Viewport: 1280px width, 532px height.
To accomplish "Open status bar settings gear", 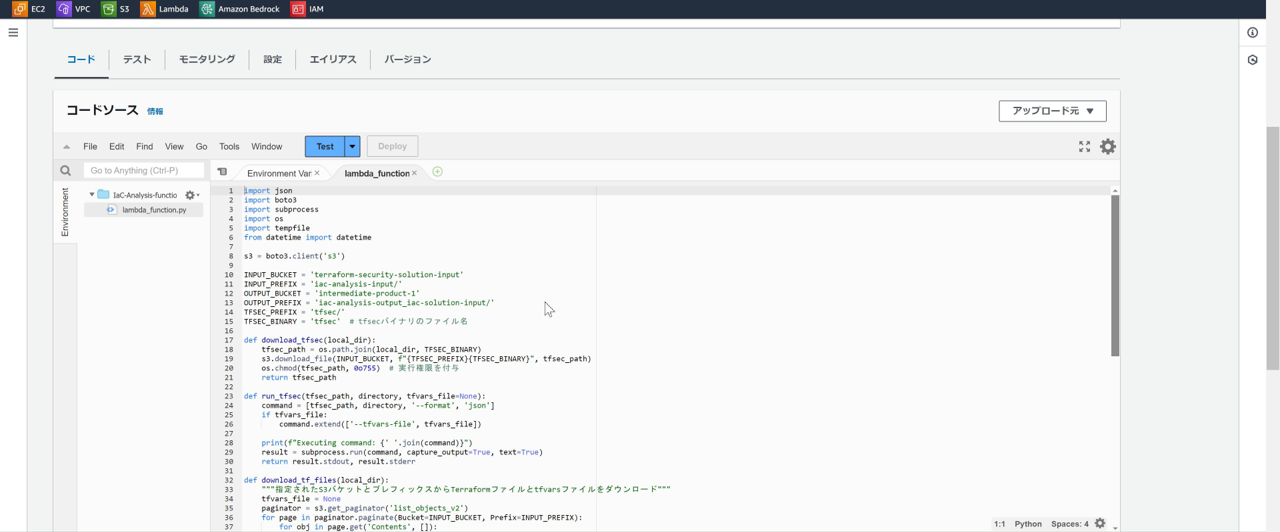I will pos(1100,523).
